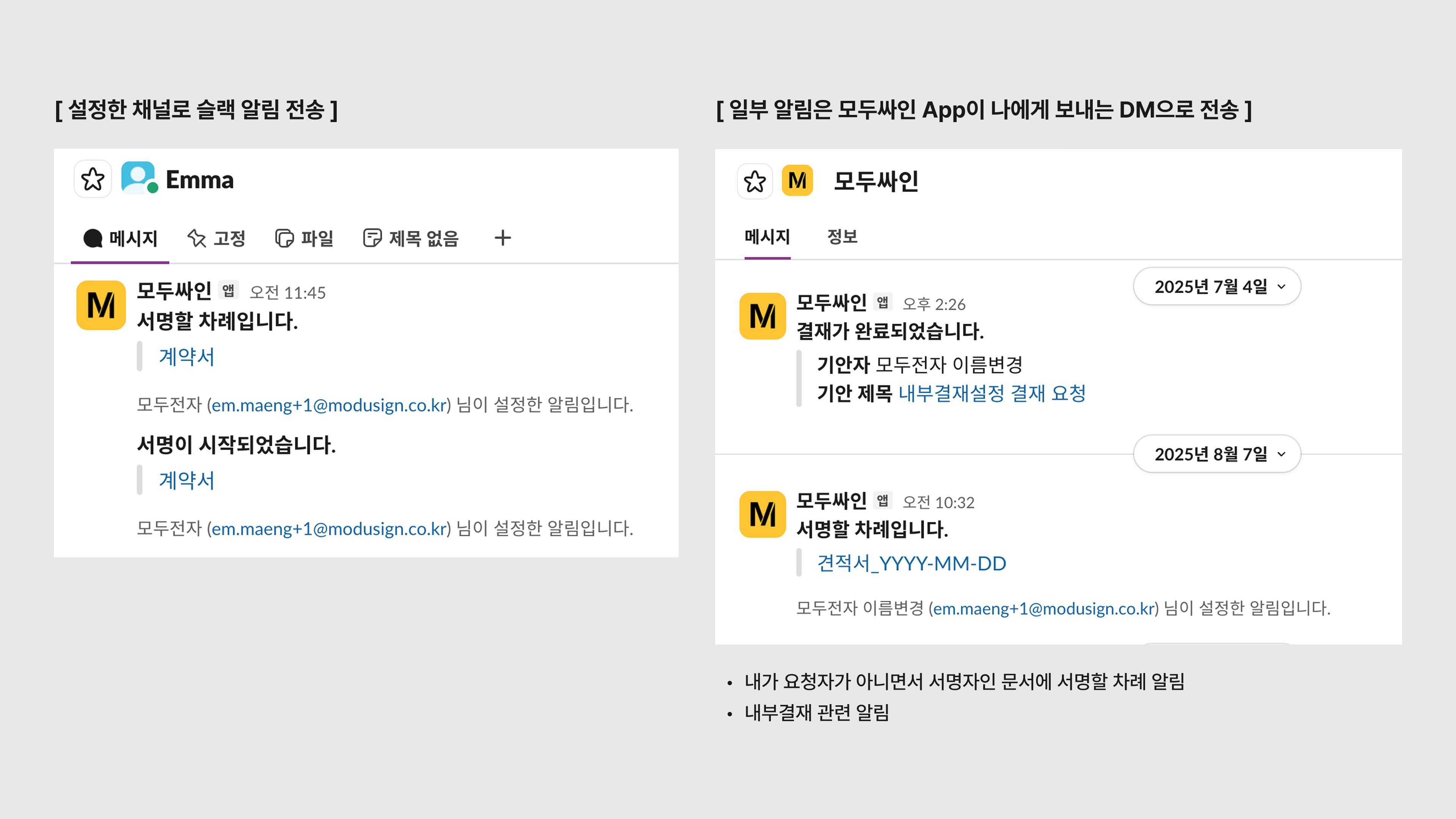The image size is (1456, 819).
Task: Click the 앱 badge next to 오전 10:32
Action: tap(882, 501)
